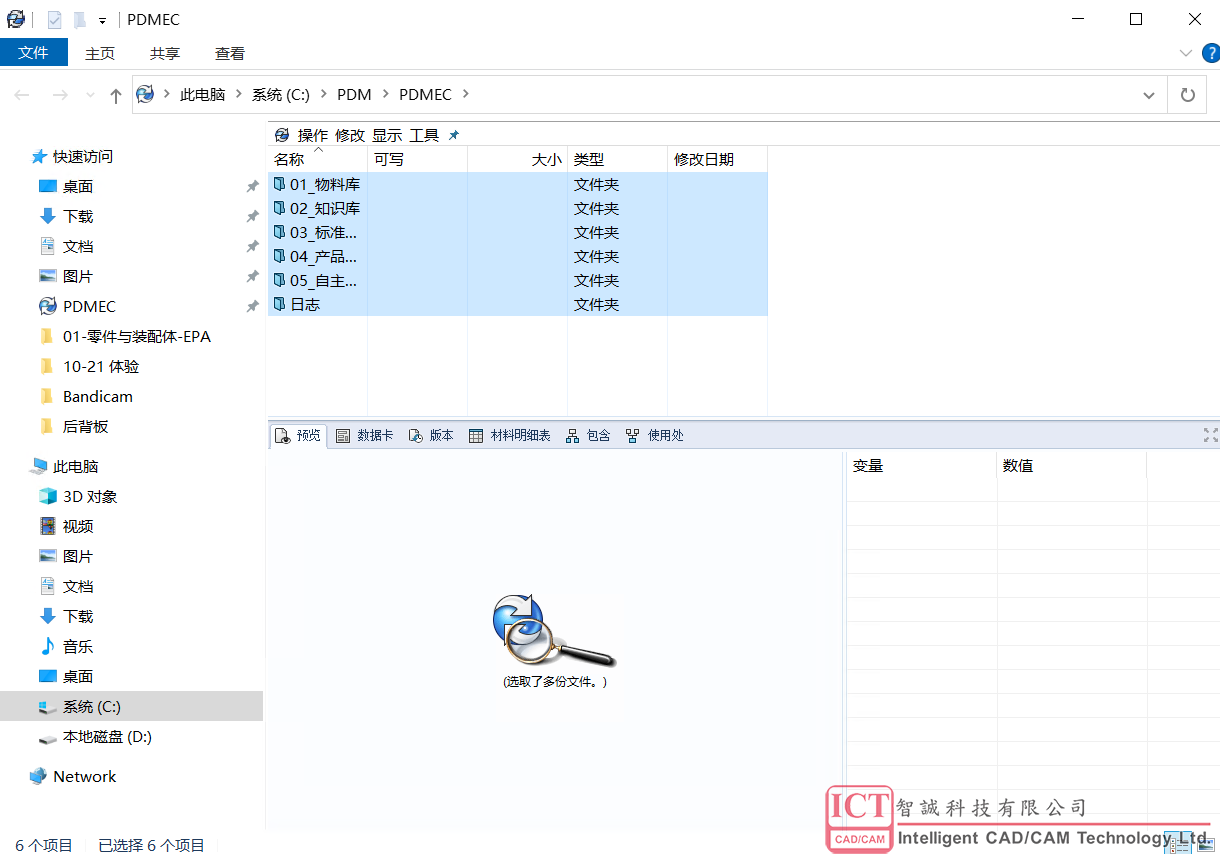Open the 查看 ribbon tab
1220x854 pixels.
pyautogui.click(x=230, y=53)
